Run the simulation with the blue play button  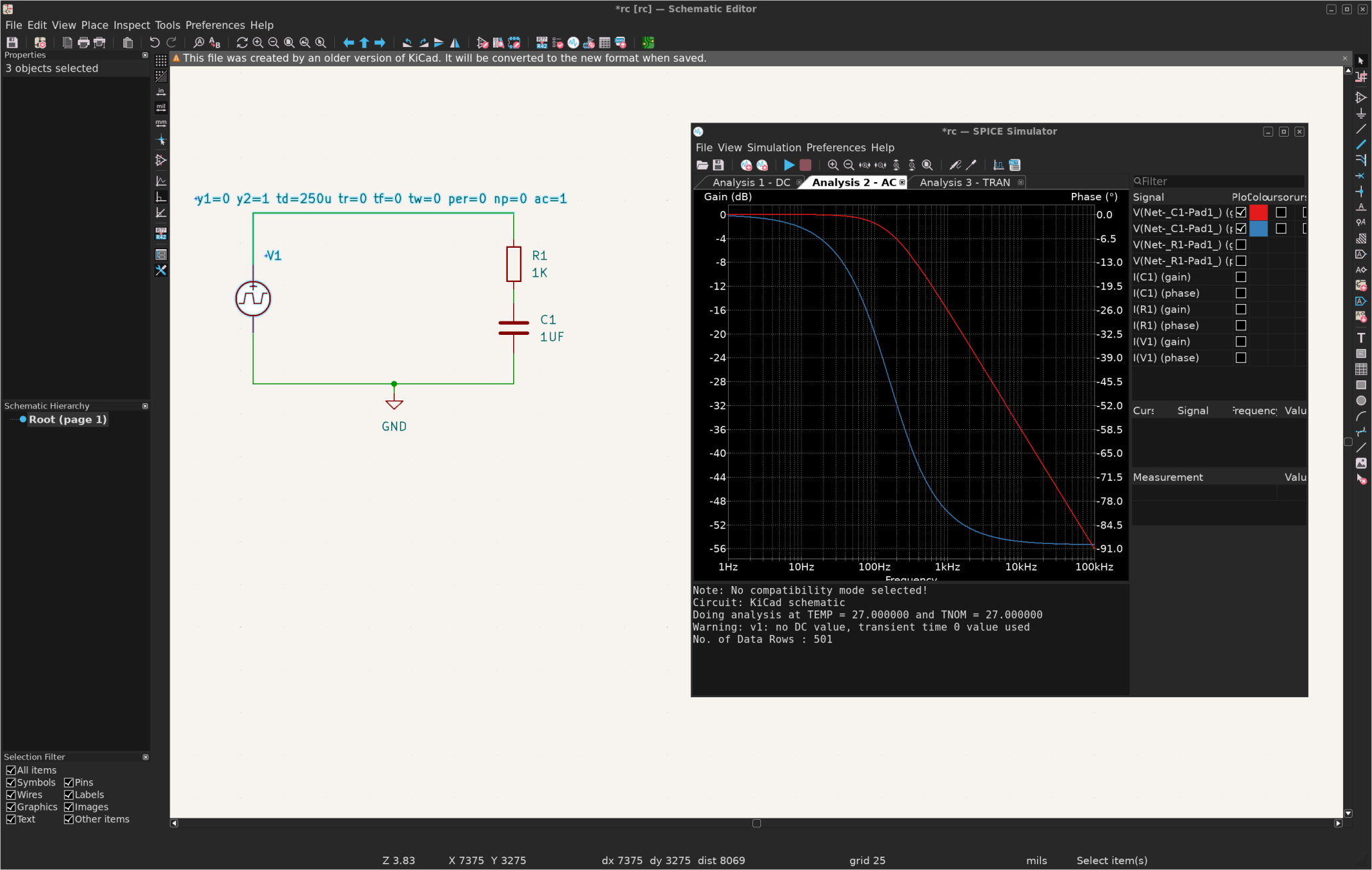[789, 165]
